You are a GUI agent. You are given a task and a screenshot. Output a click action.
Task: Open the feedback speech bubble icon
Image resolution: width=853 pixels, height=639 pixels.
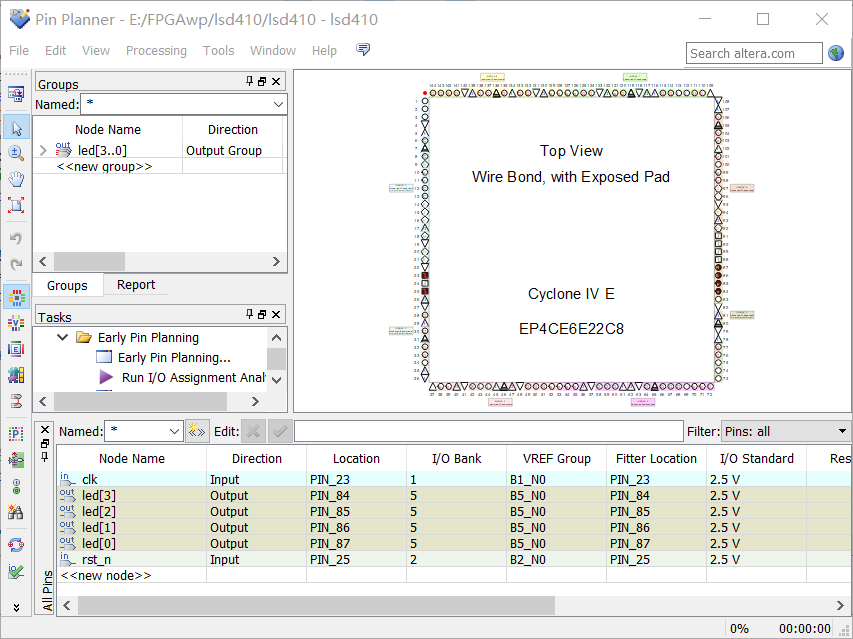pos(363,49)
